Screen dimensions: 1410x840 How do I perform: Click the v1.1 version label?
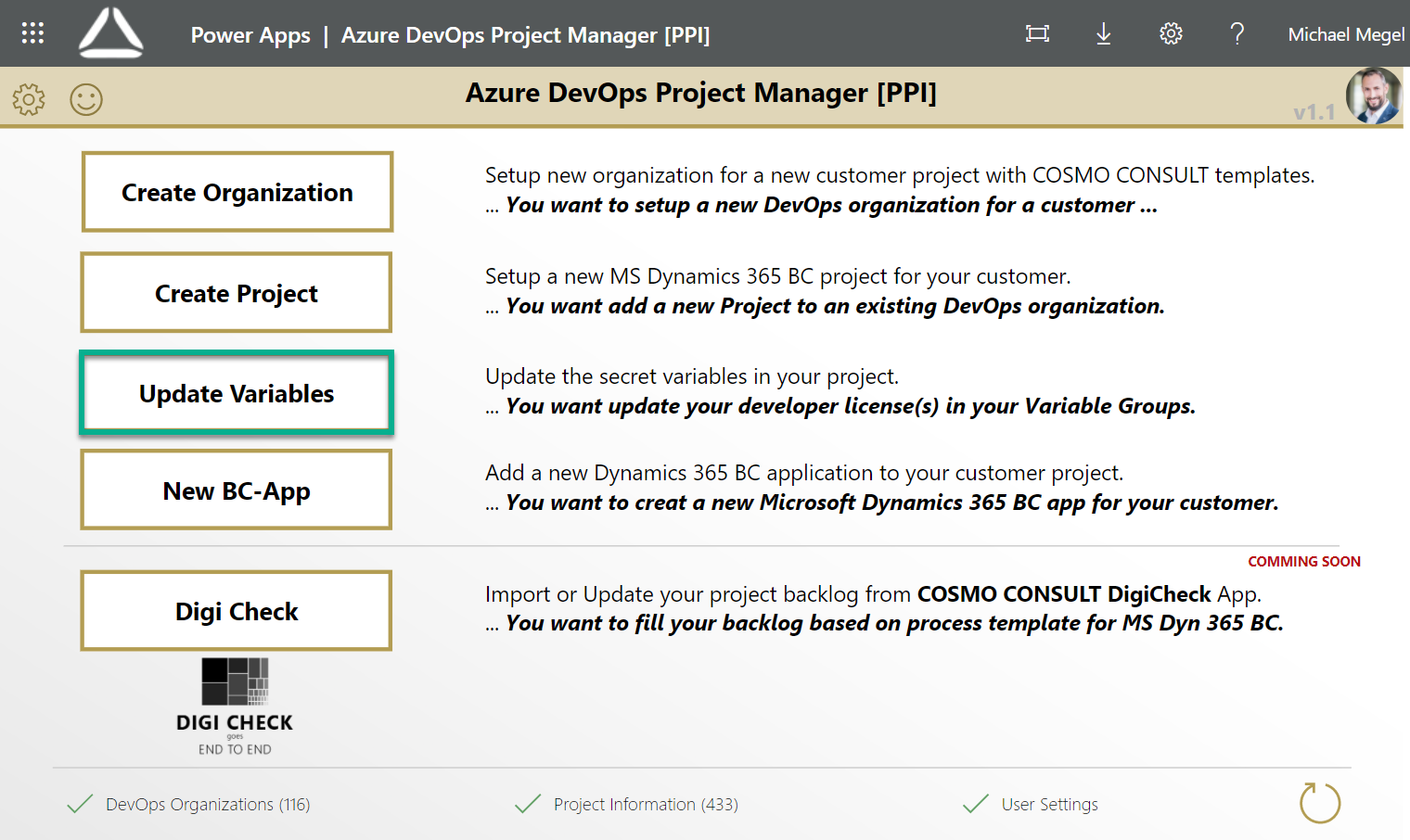(1314, 112)
